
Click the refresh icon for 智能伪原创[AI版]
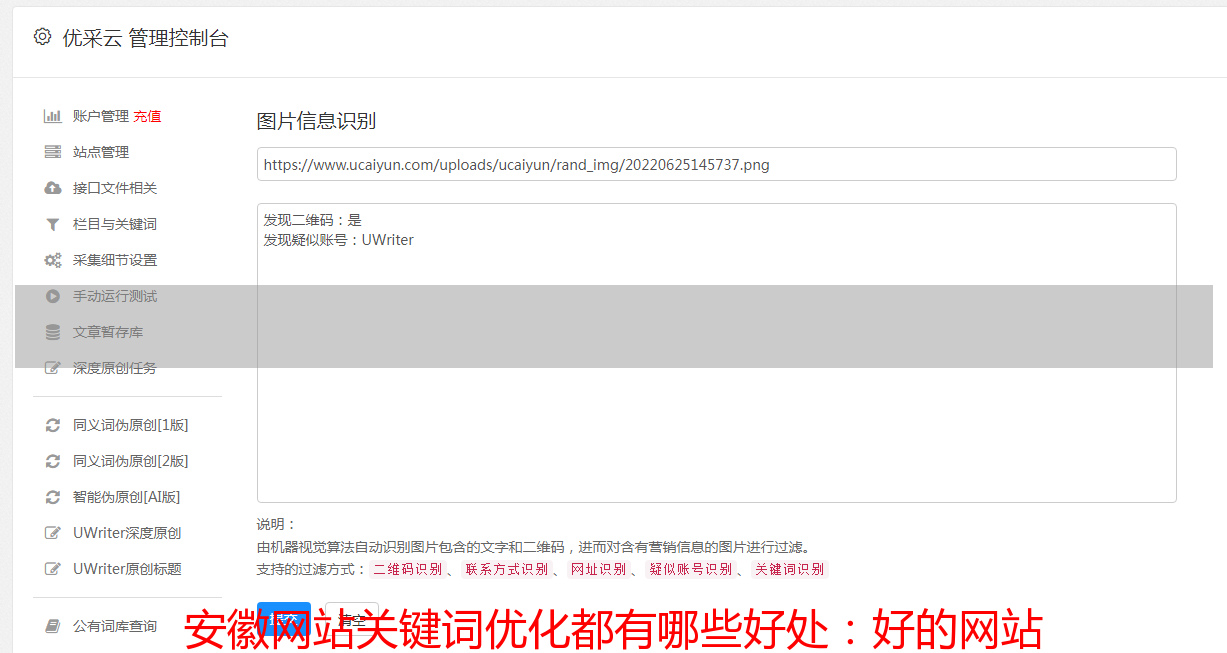pos(53,497)
